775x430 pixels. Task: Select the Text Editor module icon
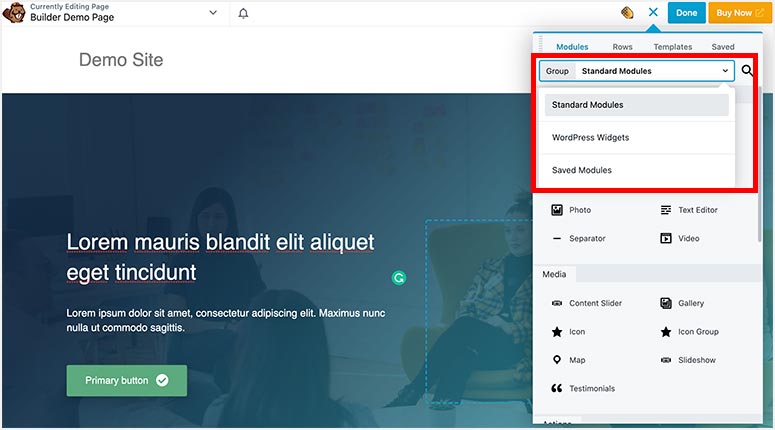click(x=666, y=210)
